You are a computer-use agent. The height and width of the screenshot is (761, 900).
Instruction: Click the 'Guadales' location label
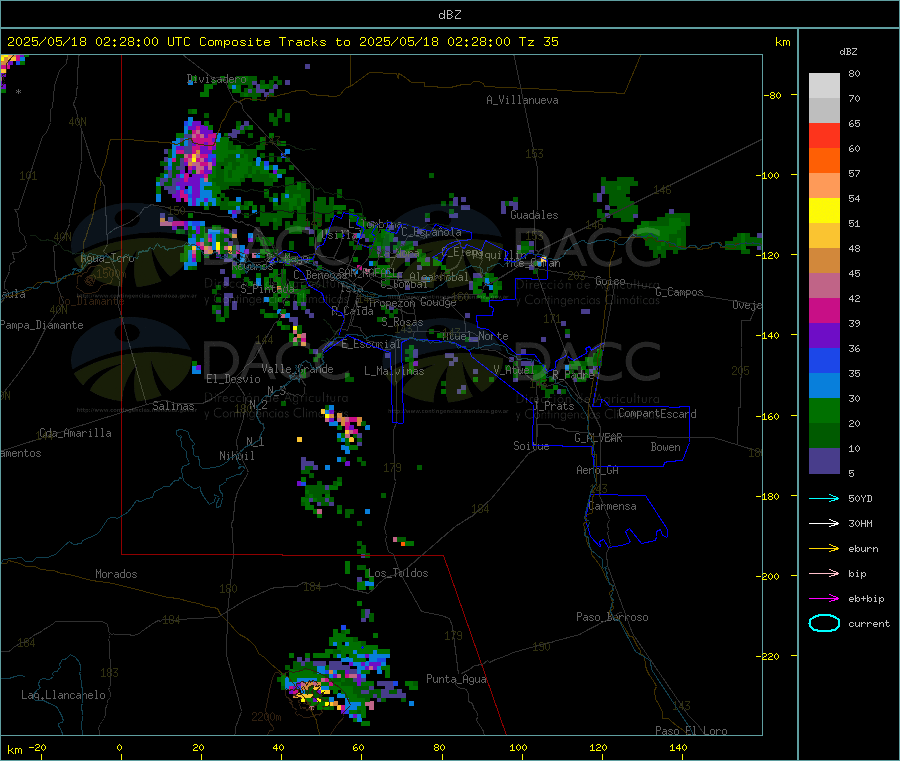coord(534,215)
